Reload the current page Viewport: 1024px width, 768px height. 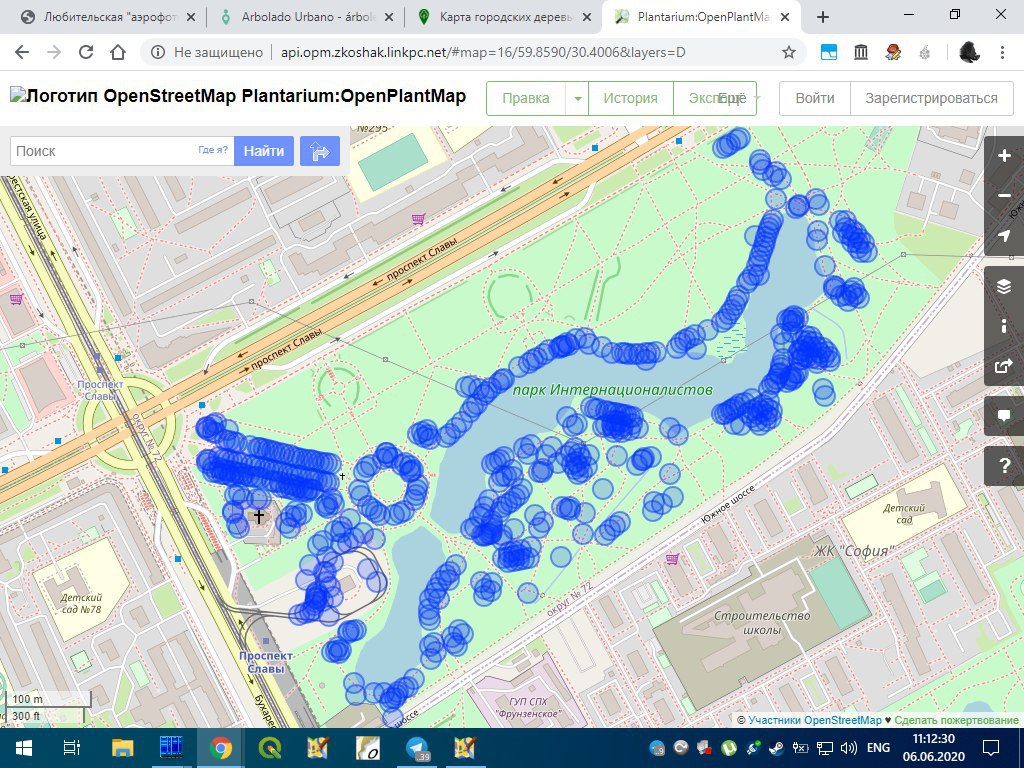click(86, 52)
